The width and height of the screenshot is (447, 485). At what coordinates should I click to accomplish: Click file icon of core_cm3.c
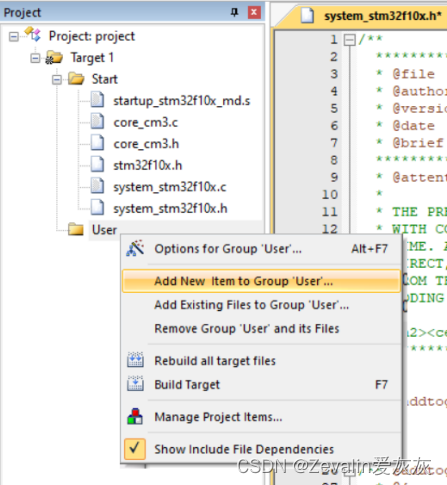point(97,122)
